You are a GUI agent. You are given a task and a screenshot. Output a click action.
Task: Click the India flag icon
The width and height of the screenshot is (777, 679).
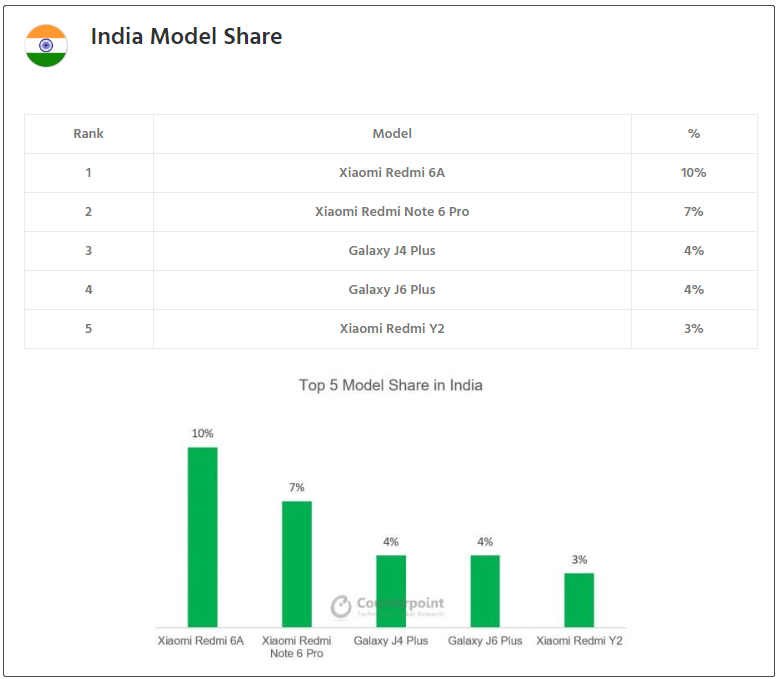(x=46, y=46)
